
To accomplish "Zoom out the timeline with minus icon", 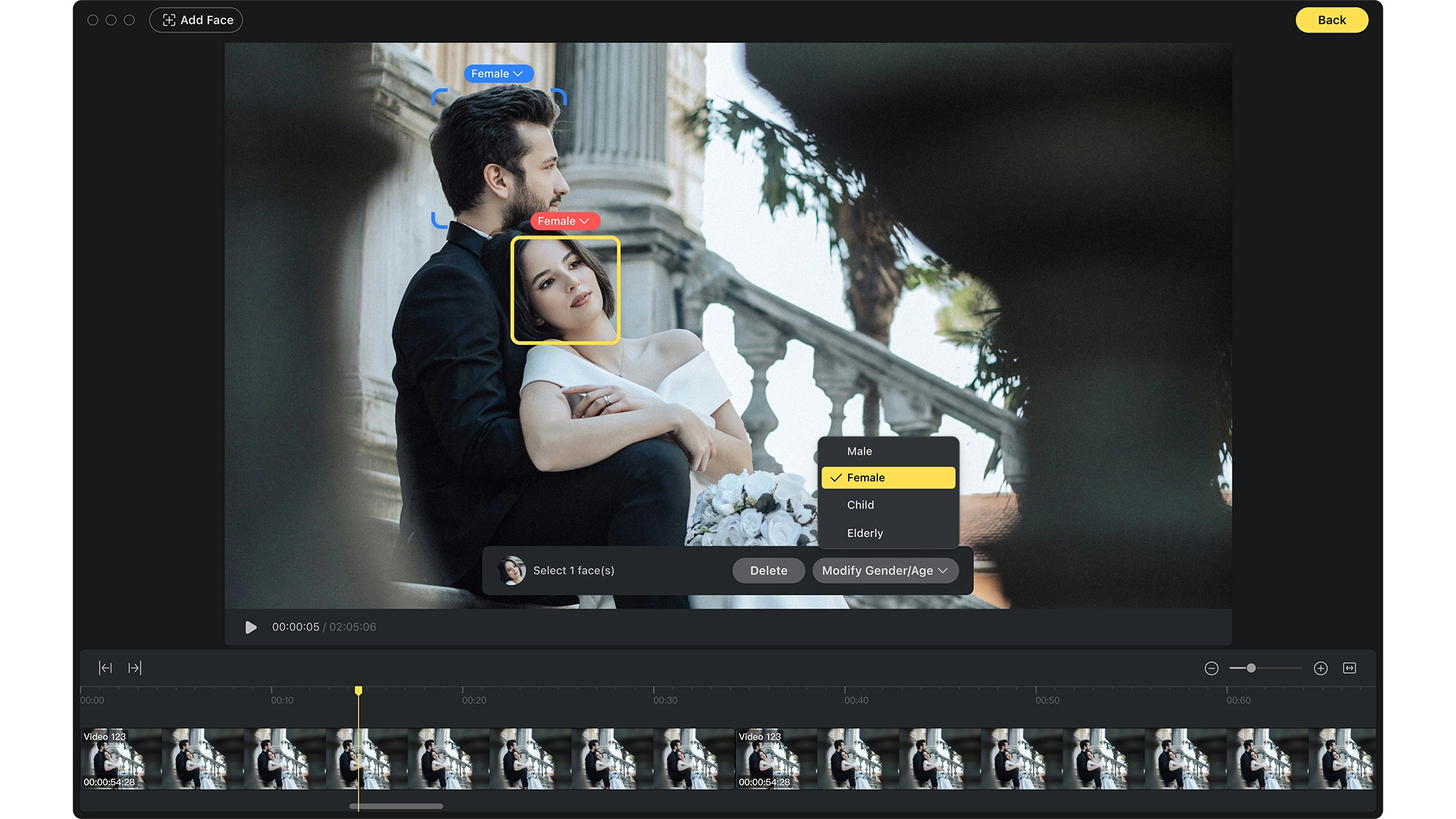I will (x=1211, y=668).
